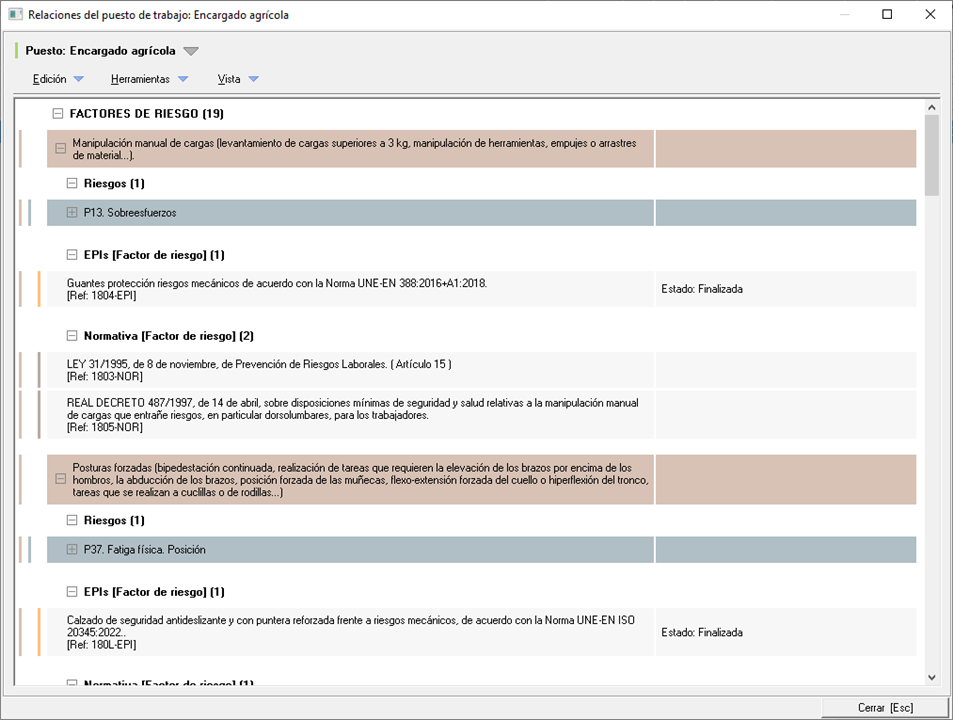Expand the P37. Fatiga física. Posición row
The image size is (953, 720).
tap(72, 550)
